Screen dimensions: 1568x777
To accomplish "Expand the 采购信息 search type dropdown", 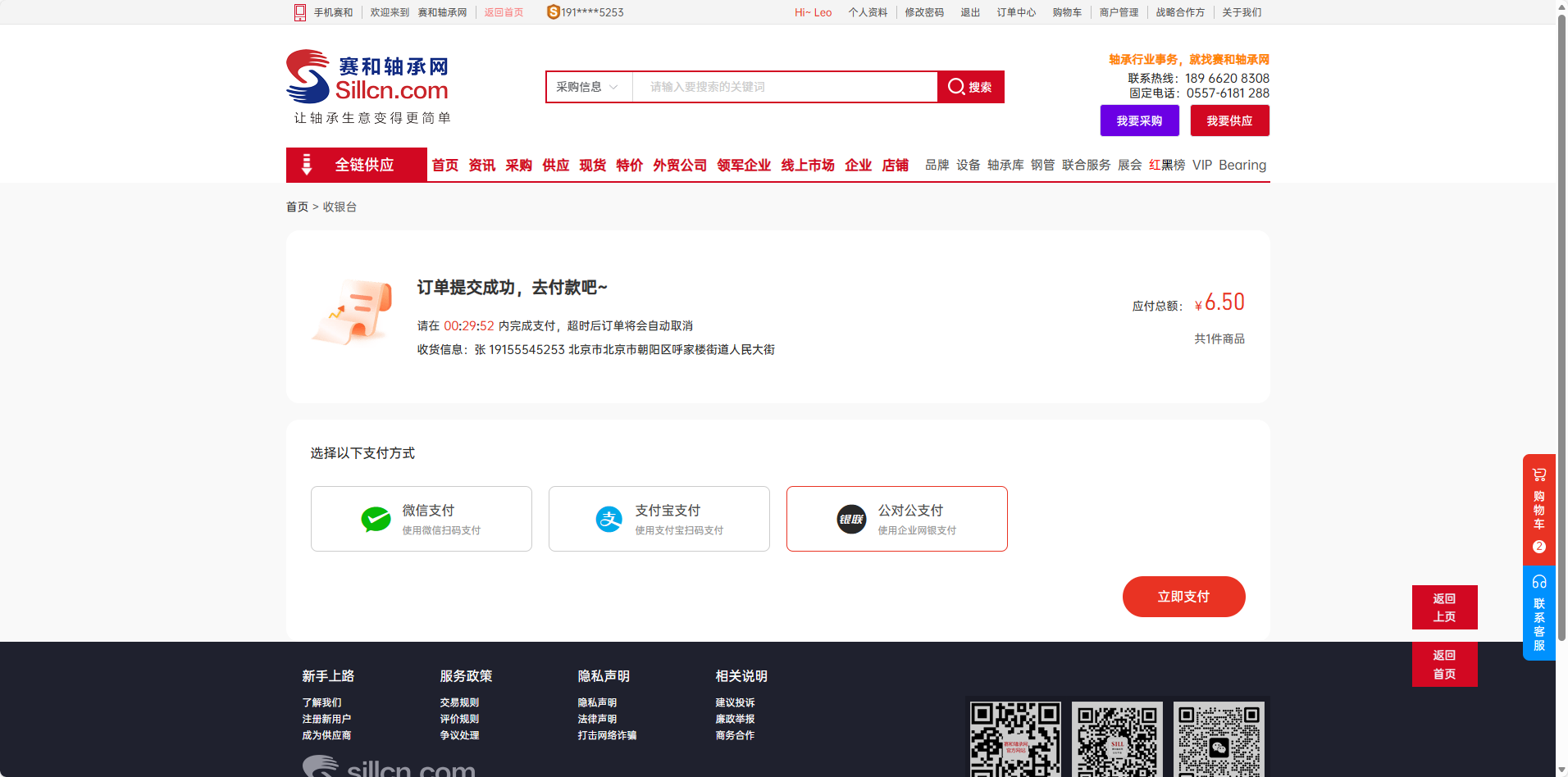I will tap(588, 87).
